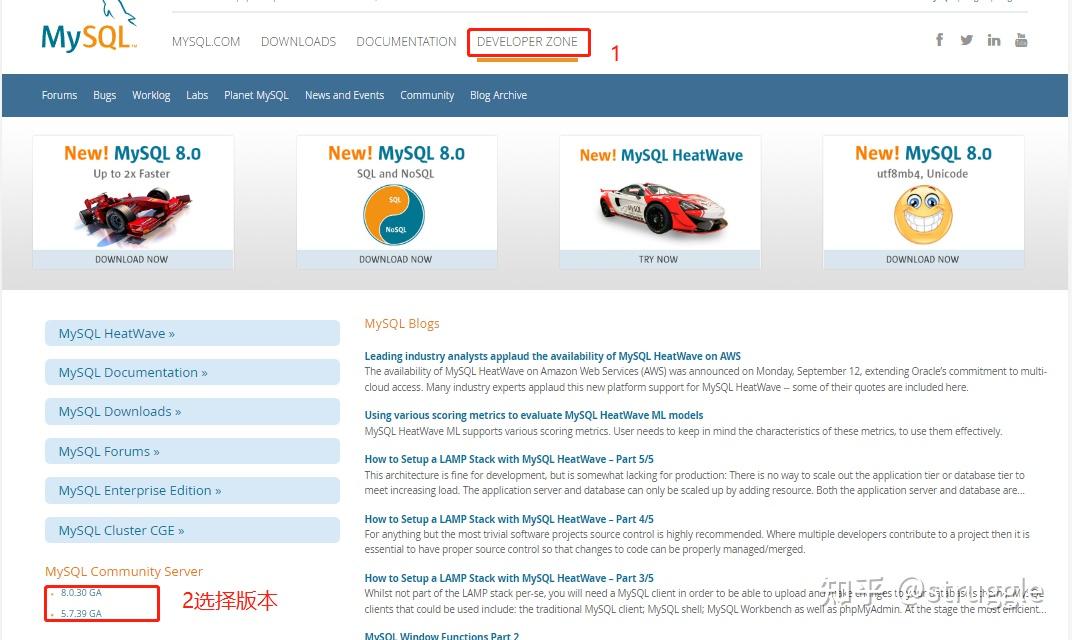
Task: Open blog about HeatWave availability on AWS
Action: [552, 356]
